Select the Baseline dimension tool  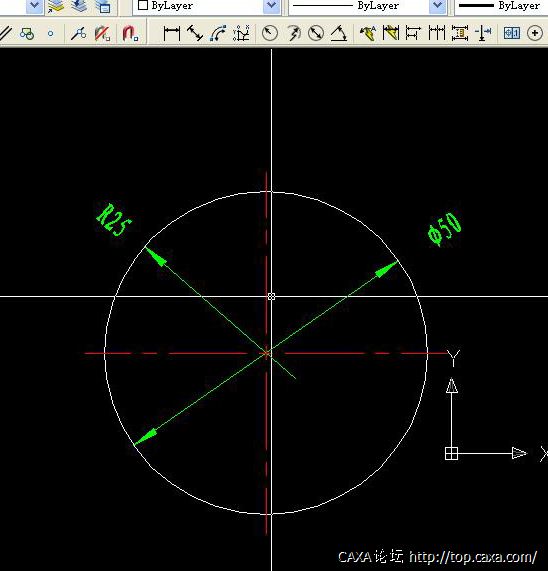coord(391,33)
